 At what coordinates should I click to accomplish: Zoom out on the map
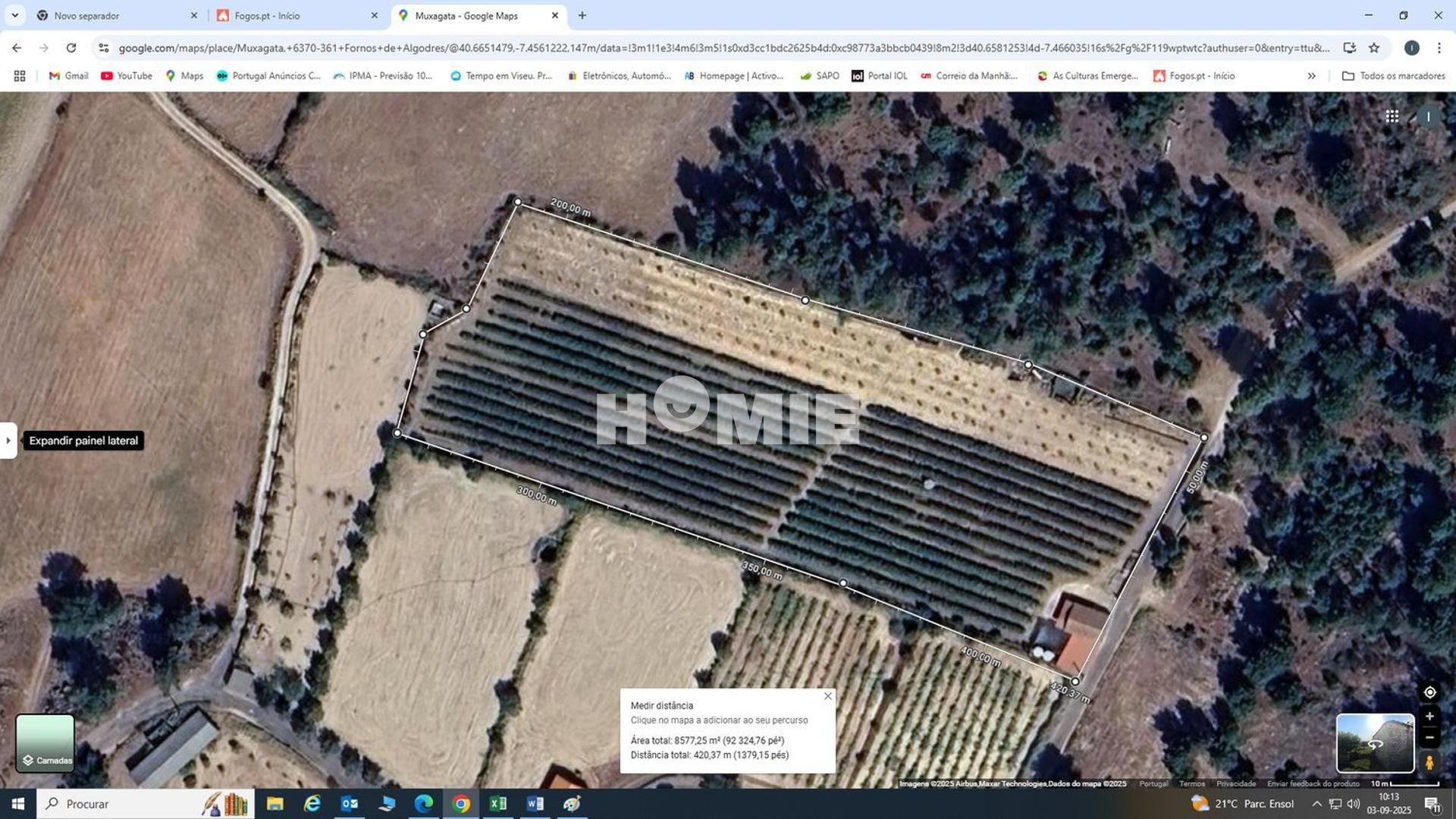pyautogui.click(x=1429, y=737)
